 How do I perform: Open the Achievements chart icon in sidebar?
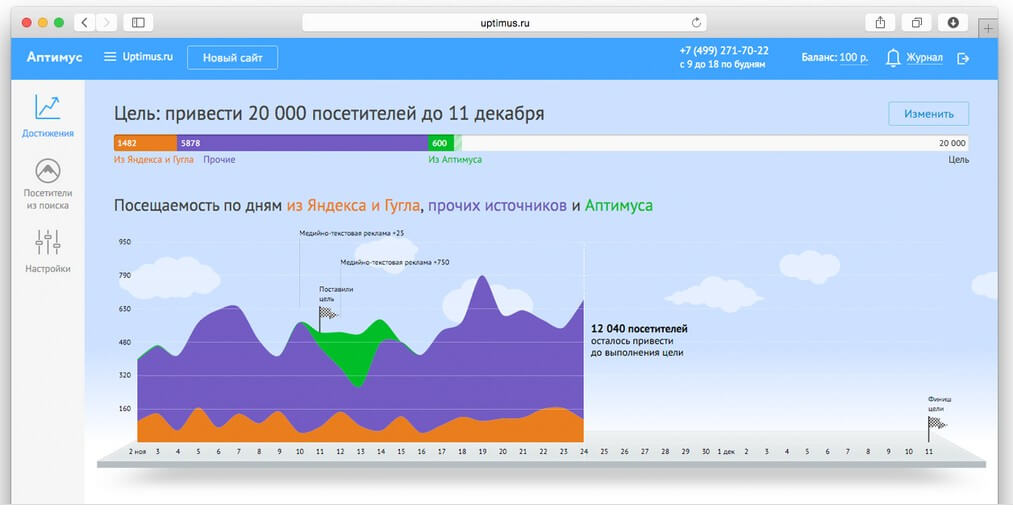pos(47,107)
